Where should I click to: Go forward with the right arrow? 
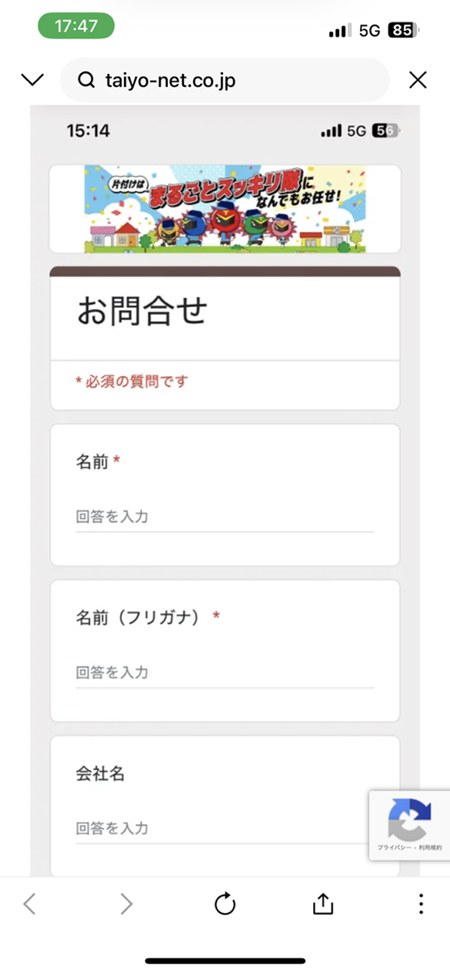point(127,904)
